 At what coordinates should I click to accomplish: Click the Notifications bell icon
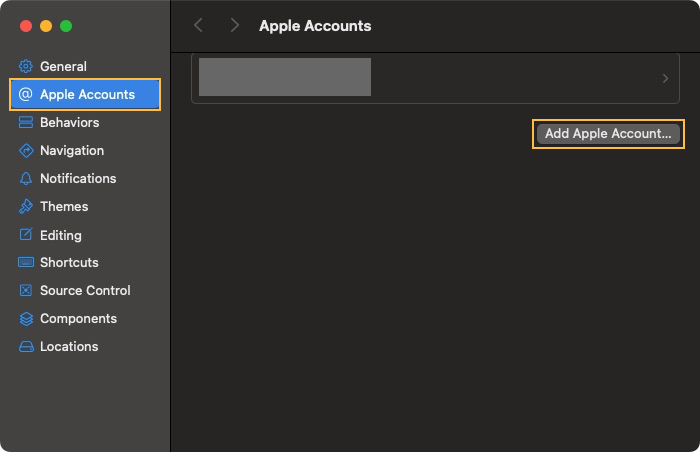(25, 179)
